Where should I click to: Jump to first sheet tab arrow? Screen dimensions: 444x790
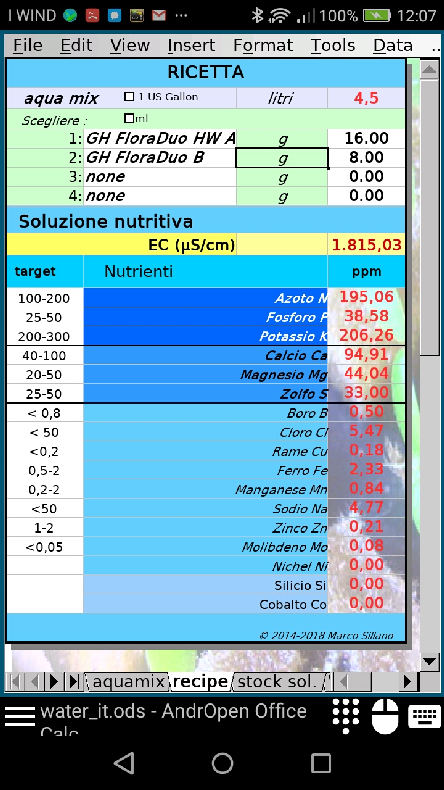coord(14,682)
